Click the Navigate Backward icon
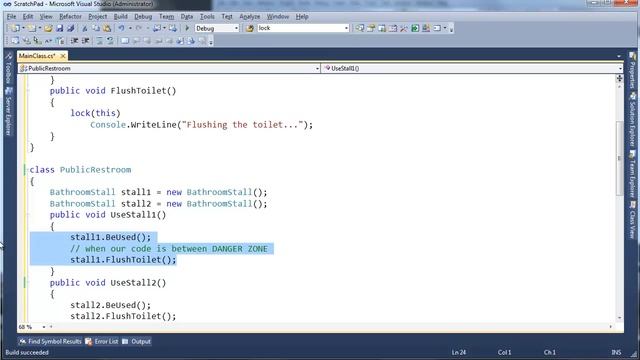The image size is (640, 360). (x=157, y=28)
